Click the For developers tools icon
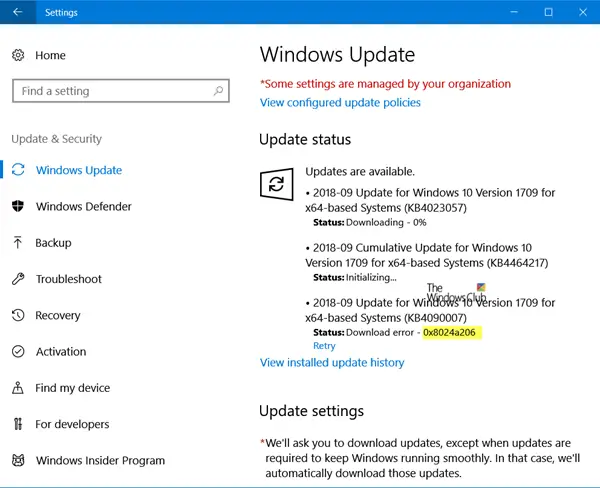This screenshot has width=600, height=488. click(x=18, y=424)
